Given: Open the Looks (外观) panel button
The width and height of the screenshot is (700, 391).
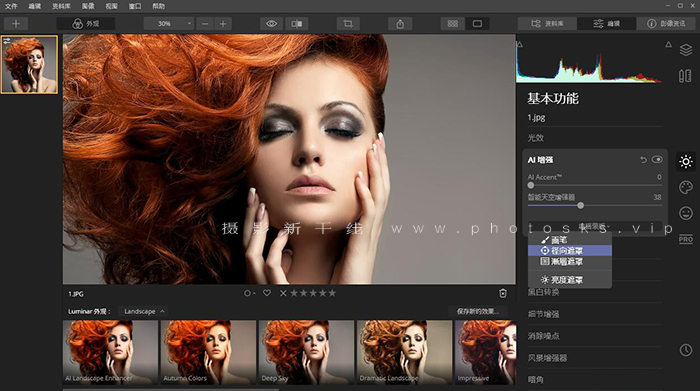Looking at the screenshot, I should (x=86, y=24).
